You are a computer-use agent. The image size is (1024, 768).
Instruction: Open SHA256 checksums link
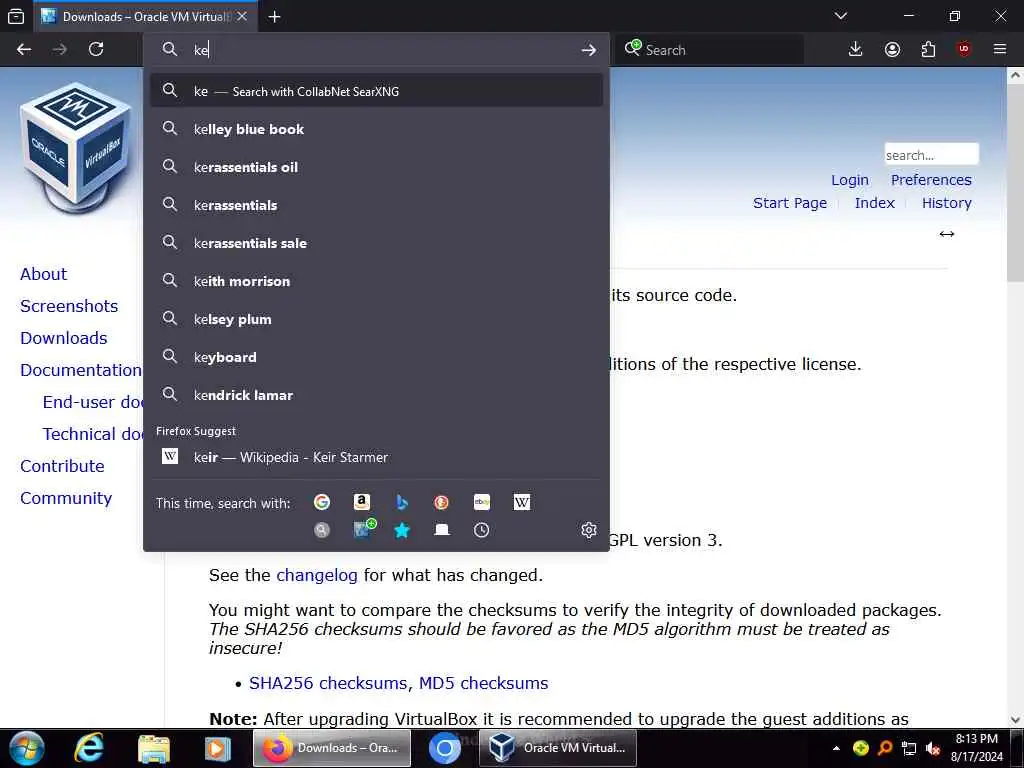point(330,683)
